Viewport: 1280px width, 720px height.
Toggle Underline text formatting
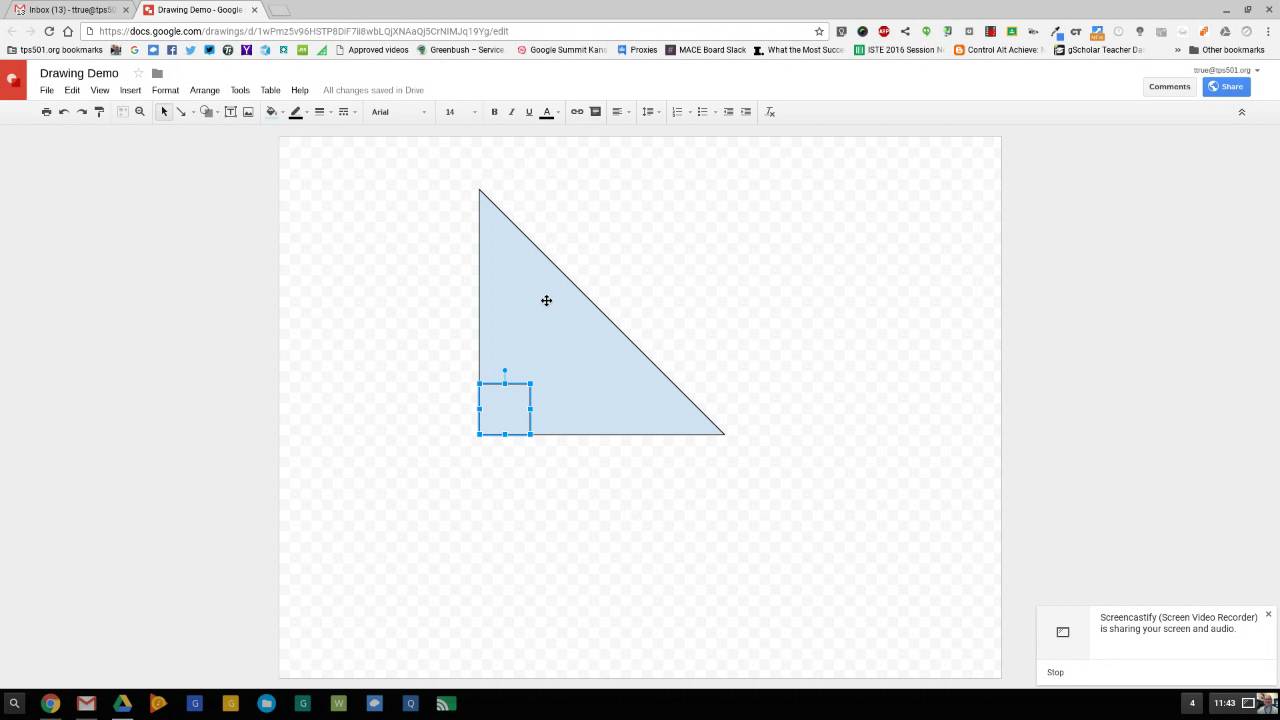point(529,112)
